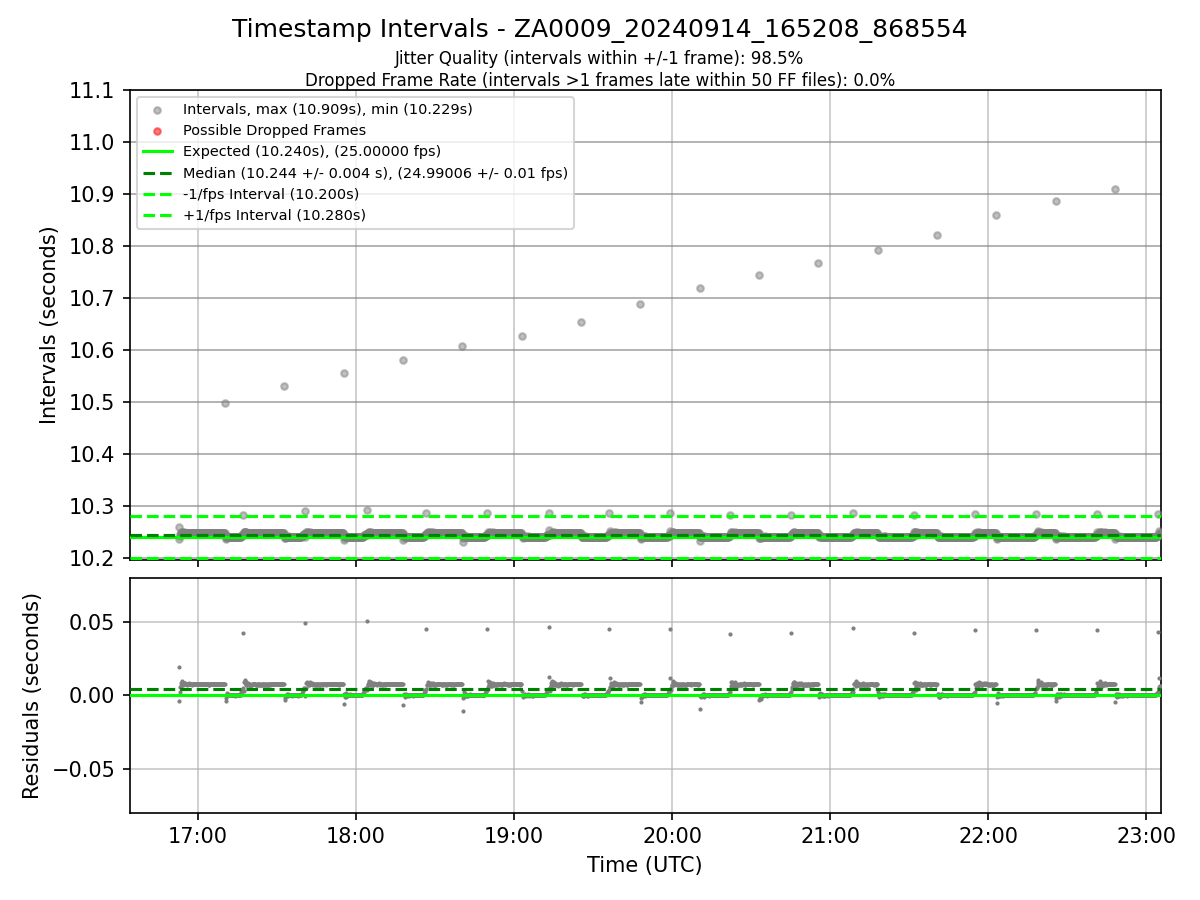Click x-axis tick label "18:00"
The image size is (1200, 900).
(x=356, y=834)
